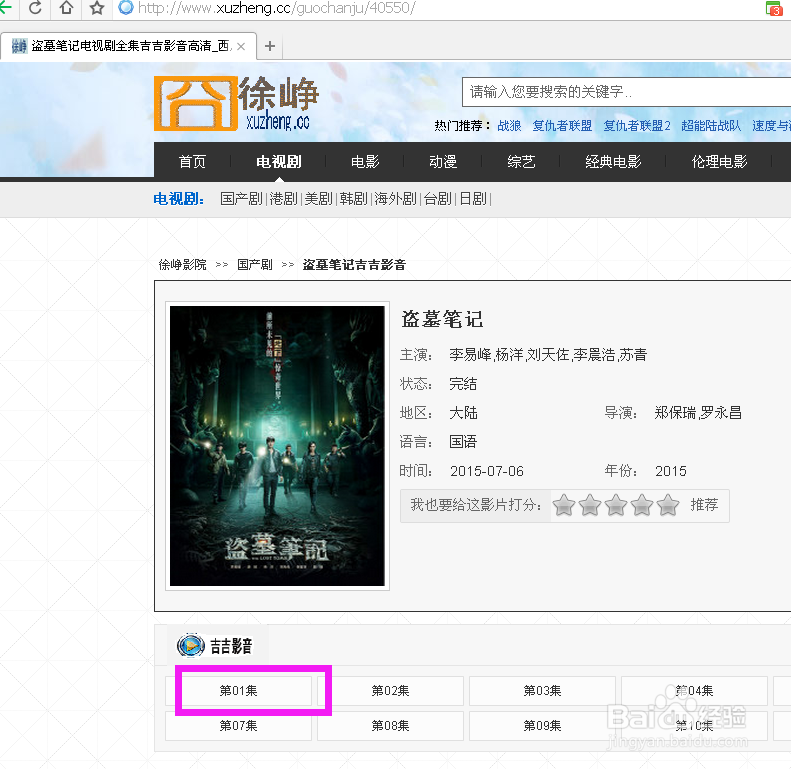Play episode 第01集
The height and width of the screenshot is (769, 791).
[238, 691]
